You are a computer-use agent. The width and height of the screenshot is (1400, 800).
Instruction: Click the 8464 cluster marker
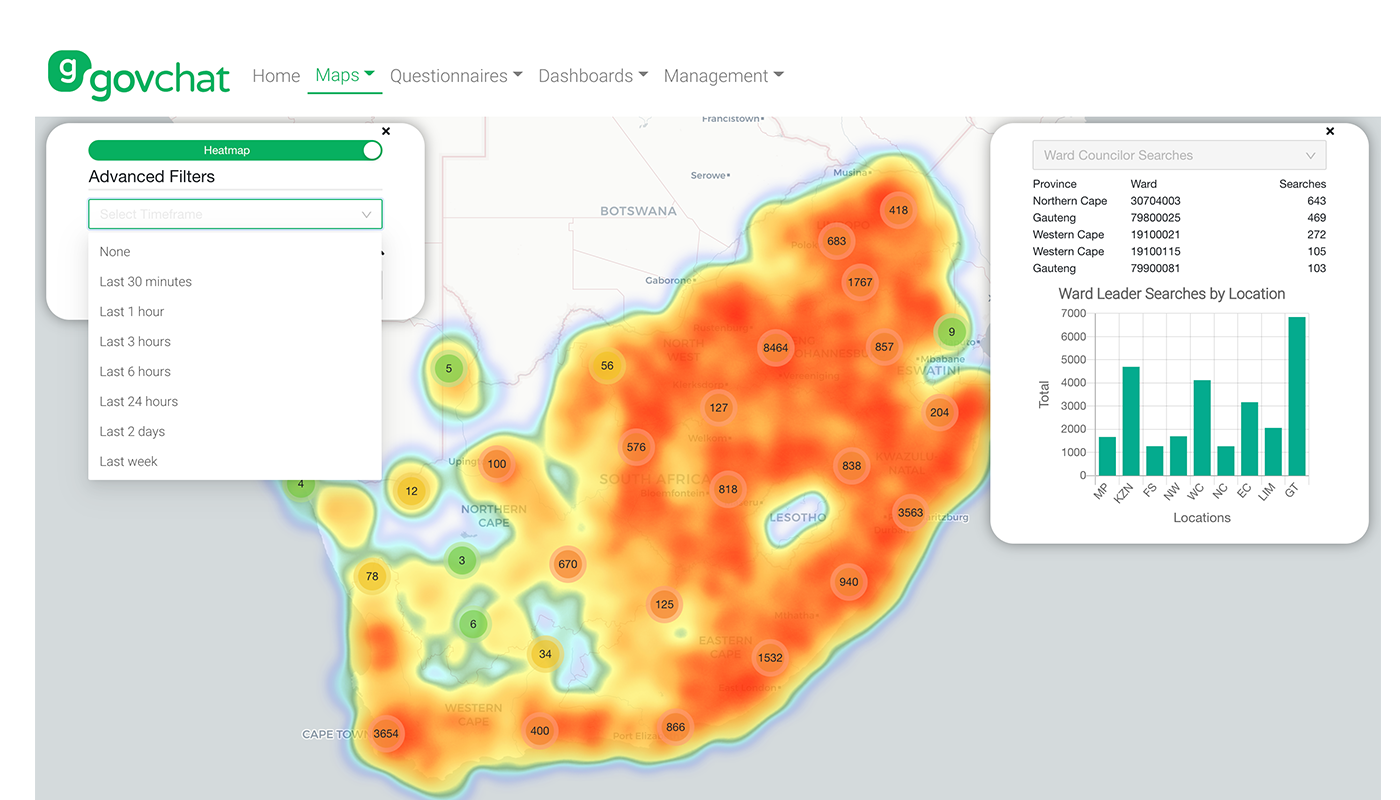tap(775, 348)
